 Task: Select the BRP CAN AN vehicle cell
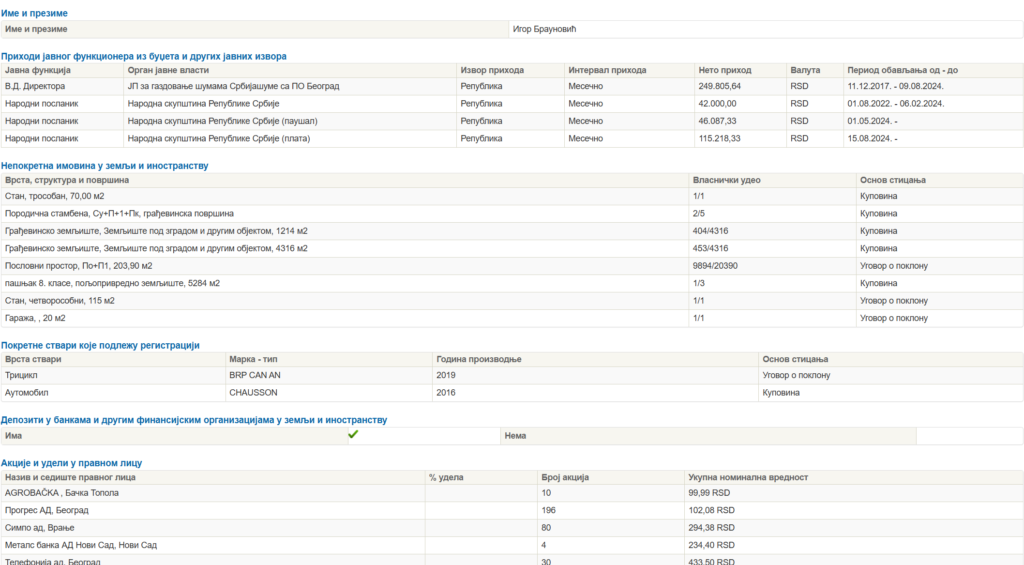pos(253,376)
